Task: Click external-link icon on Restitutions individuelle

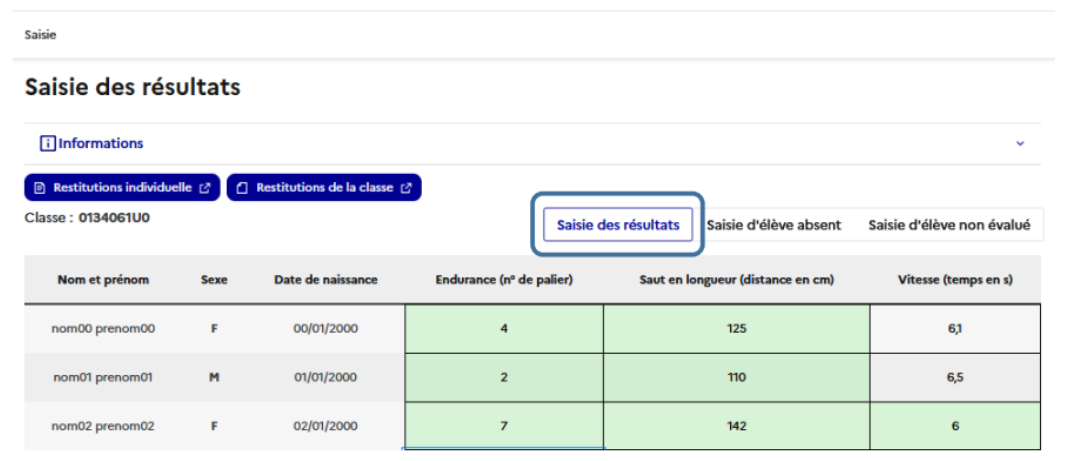Action: pos(204,188)
